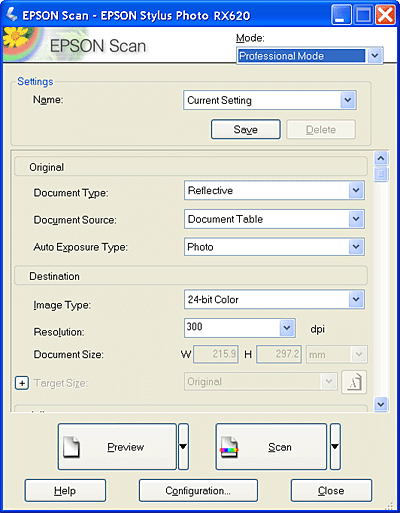The height and width of the screenshot is (513, 400).
Task: Open the Preview button's side arrow menu
Action: click(183, 447)
